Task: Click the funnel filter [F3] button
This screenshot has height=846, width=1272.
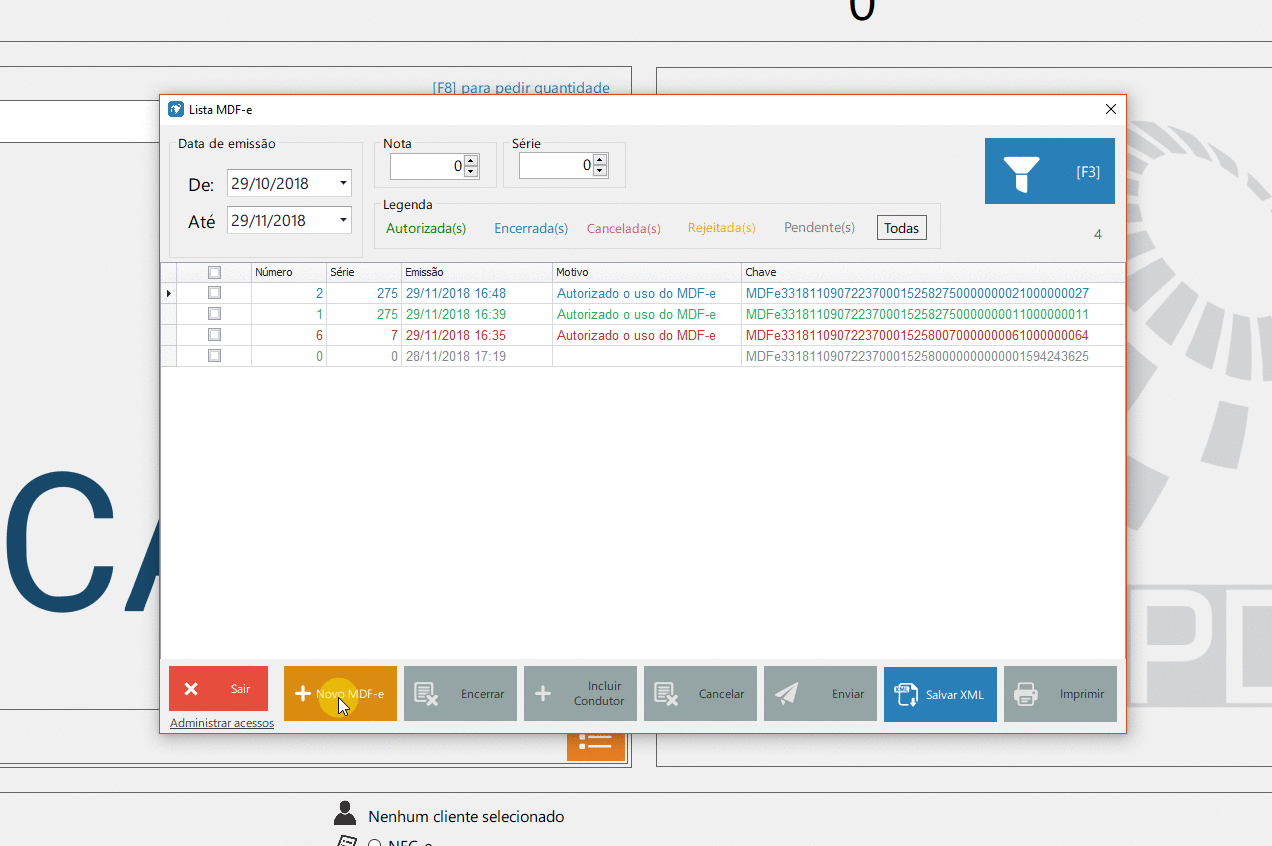Action: pyautogui.click(x=1049, y=171)
